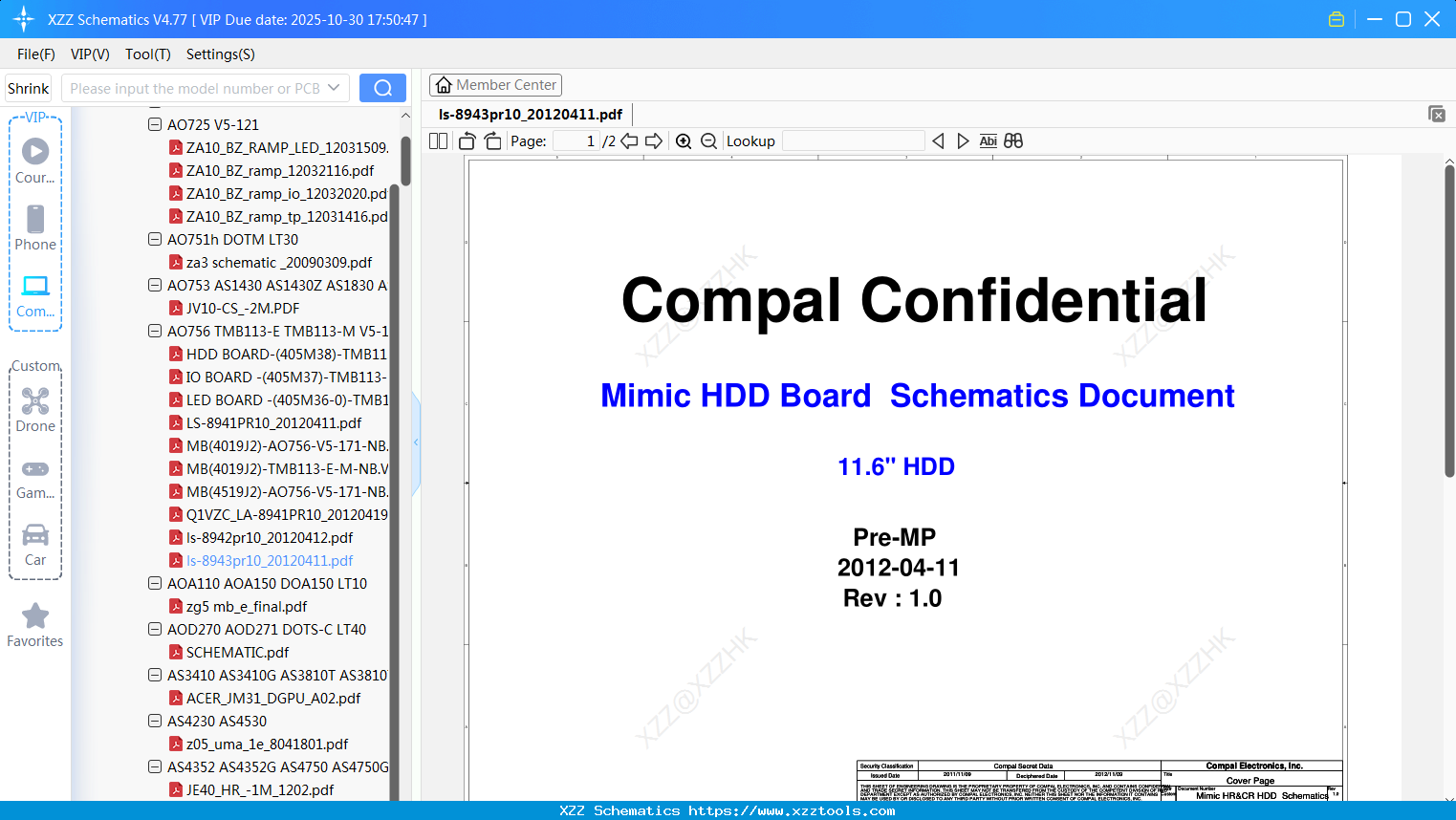Collapse the AOD270 AOD271 folder
Image resolution: width=1456 pixels, height=820 pixels.
click(x=155, y=629)
